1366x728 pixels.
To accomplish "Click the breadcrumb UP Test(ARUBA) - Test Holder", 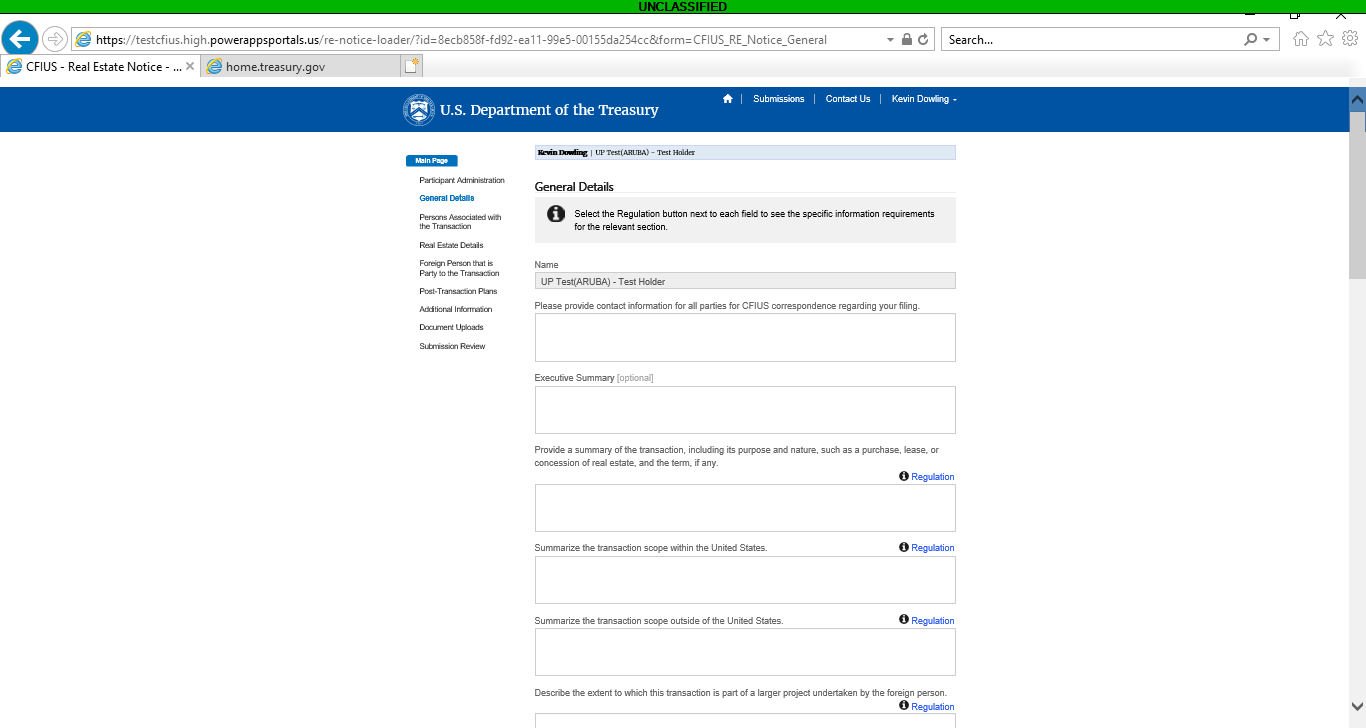I will (x=645, y=153).
